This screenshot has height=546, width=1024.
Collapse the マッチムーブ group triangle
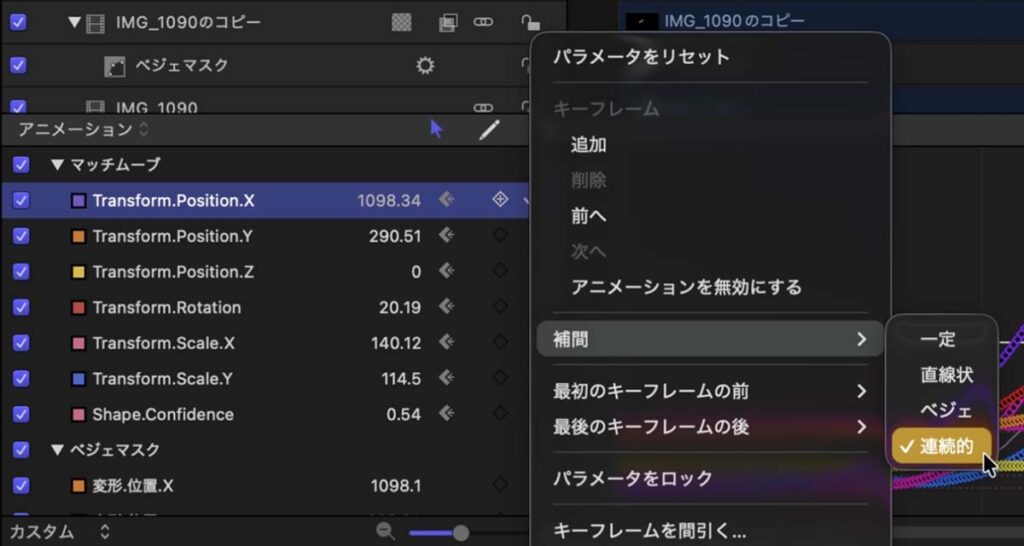point(56,164)
